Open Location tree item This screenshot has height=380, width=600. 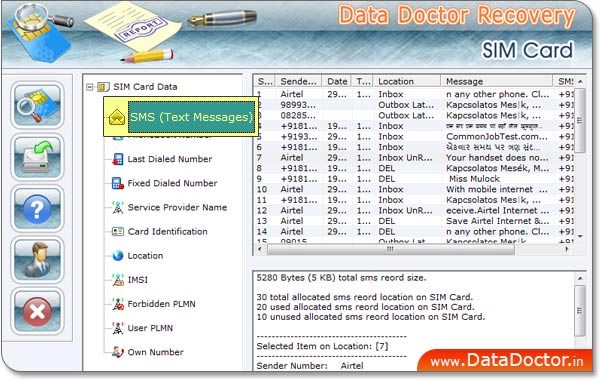[x=145, y=256]
